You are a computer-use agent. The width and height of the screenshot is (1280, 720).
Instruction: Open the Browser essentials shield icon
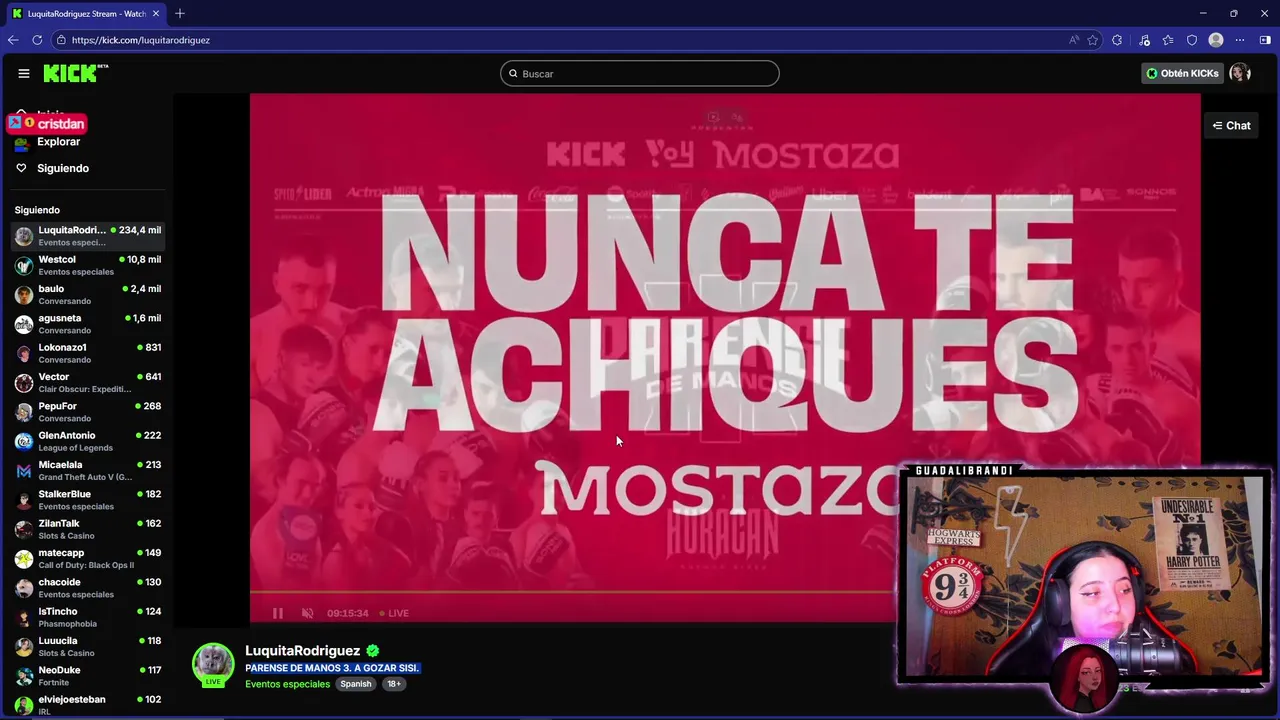pyautogui.click(x=1192, y=40)
